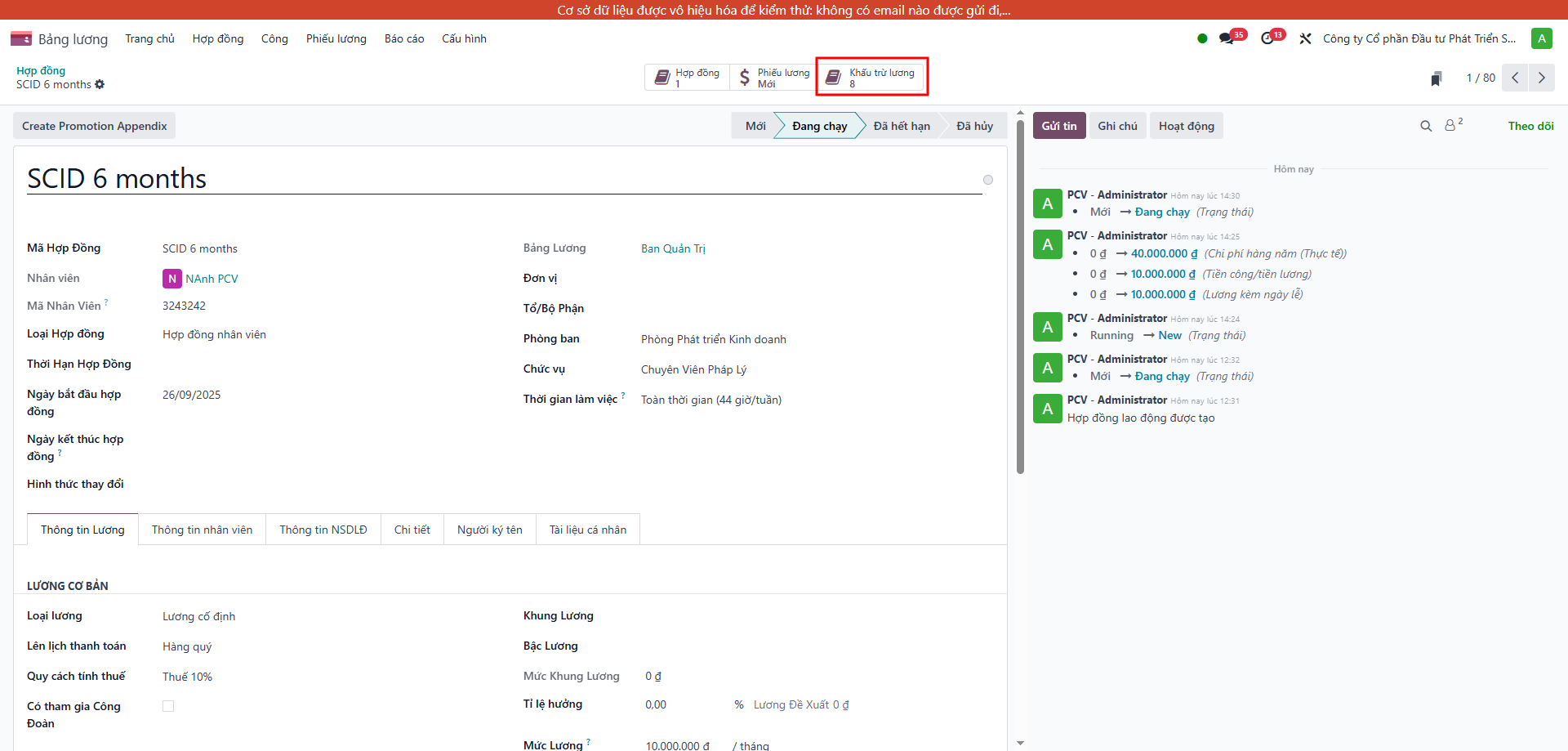The width and height of the screenshot is (1568, 751).
Task: Open the company switcher in the top bar
Action: click(1419, 38)
